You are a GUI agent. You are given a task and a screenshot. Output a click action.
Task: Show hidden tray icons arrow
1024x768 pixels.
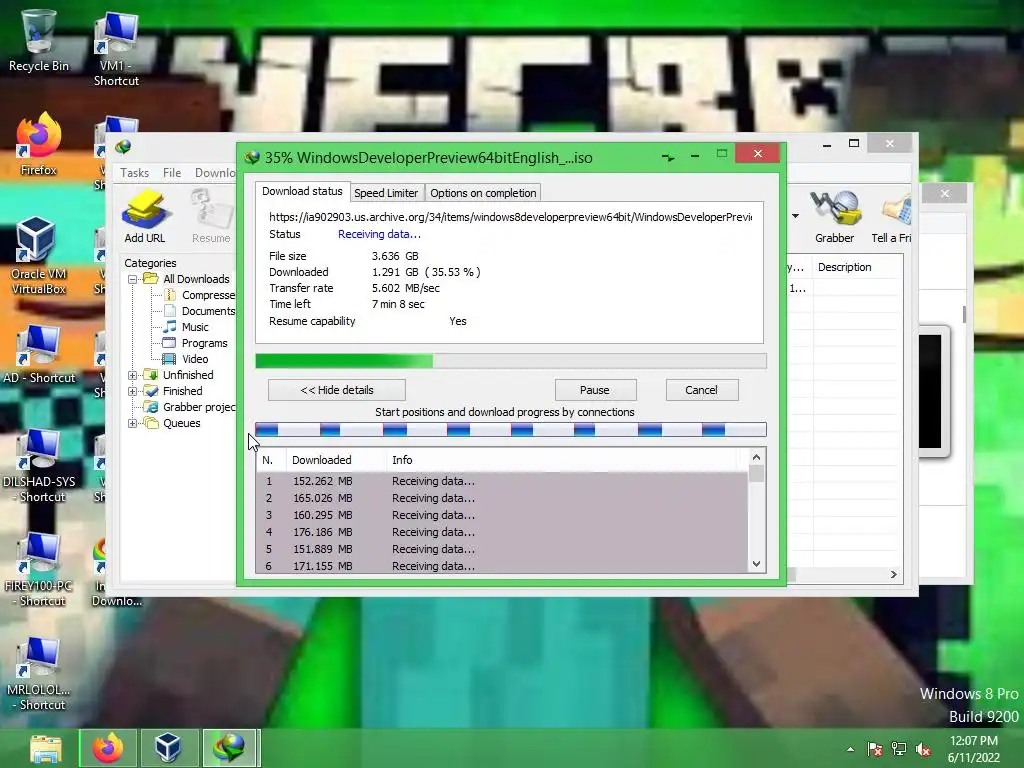(x=850, y=749)
